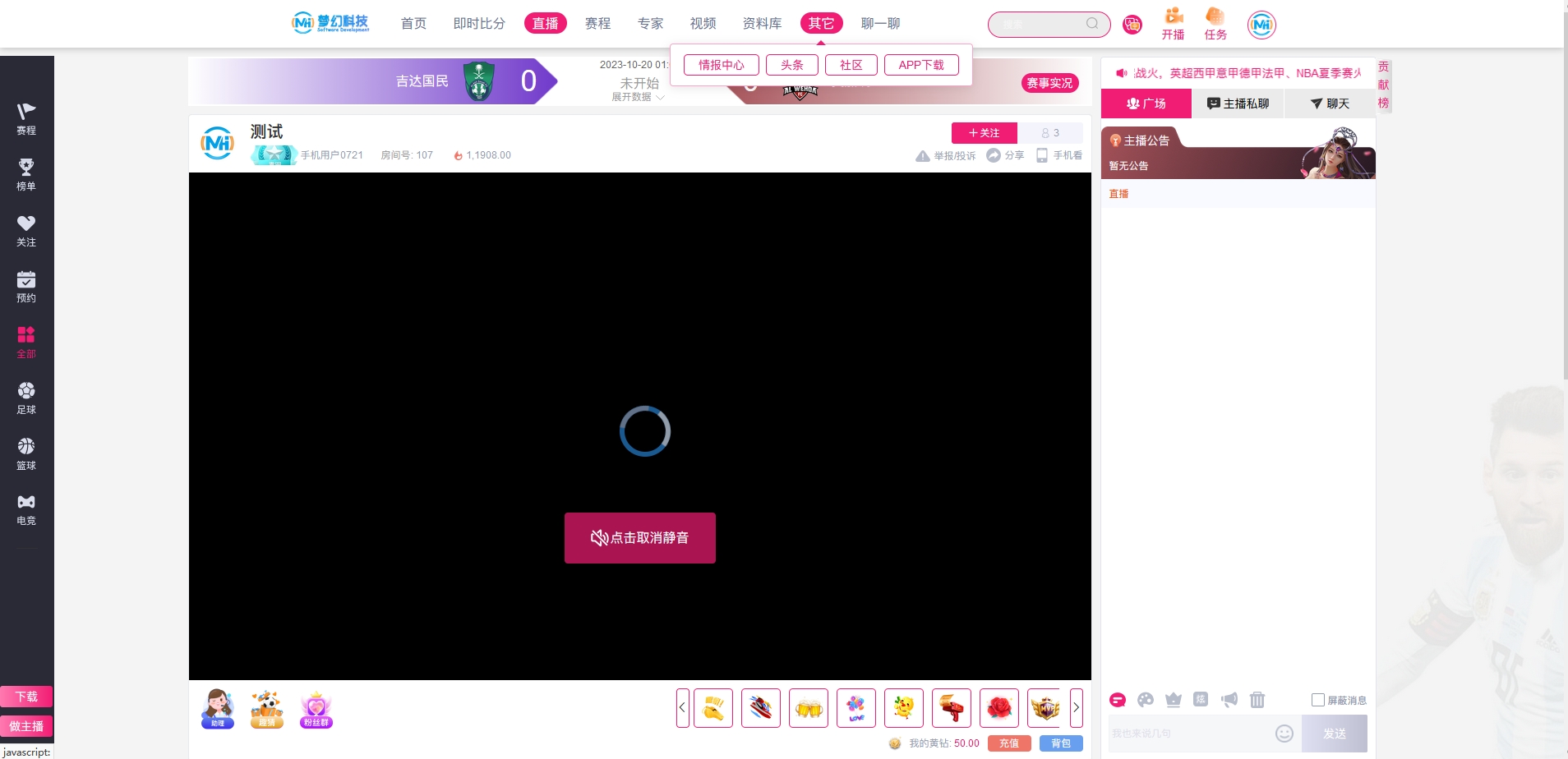Toggle the 关注 follow button
1568x759 pixels.
point(984,133)
